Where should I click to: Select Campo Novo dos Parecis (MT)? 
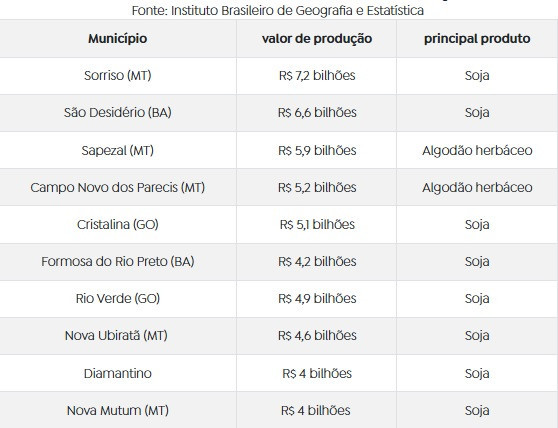click(x=117, y=187)
